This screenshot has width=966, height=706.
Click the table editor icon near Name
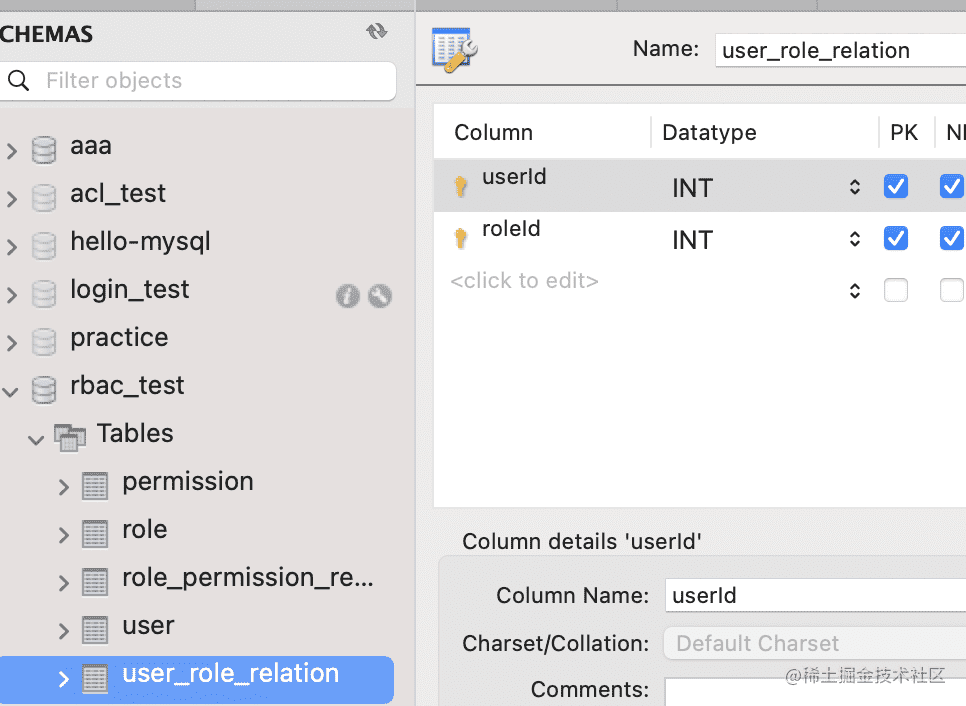455,50
